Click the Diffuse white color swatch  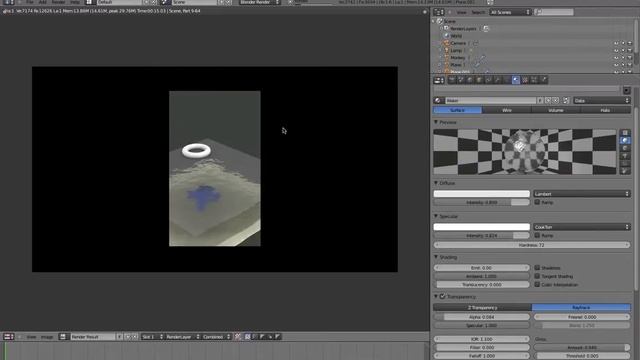click(482, 194)
